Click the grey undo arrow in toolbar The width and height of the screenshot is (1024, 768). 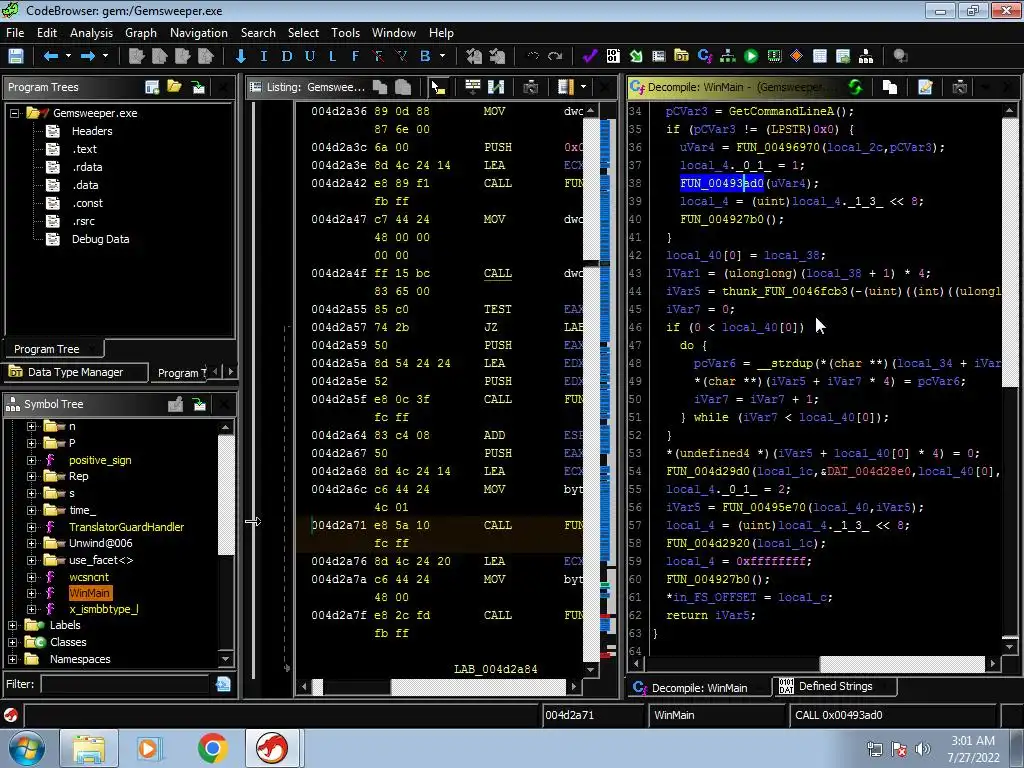(x=533, y=56)
